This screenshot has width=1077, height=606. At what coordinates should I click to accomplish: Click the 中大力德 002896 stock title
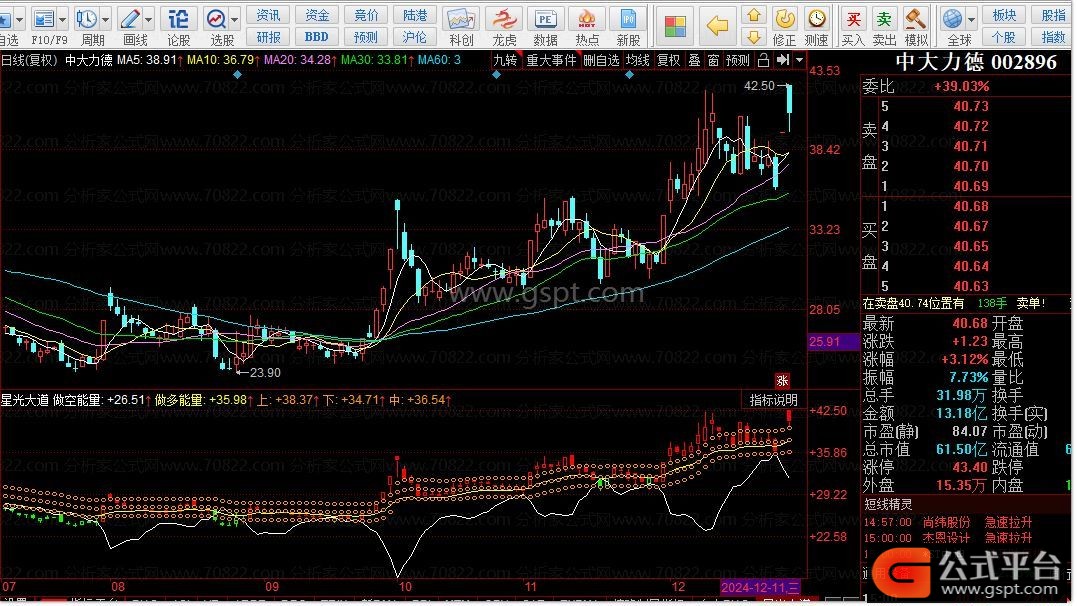tap(975, 63)
